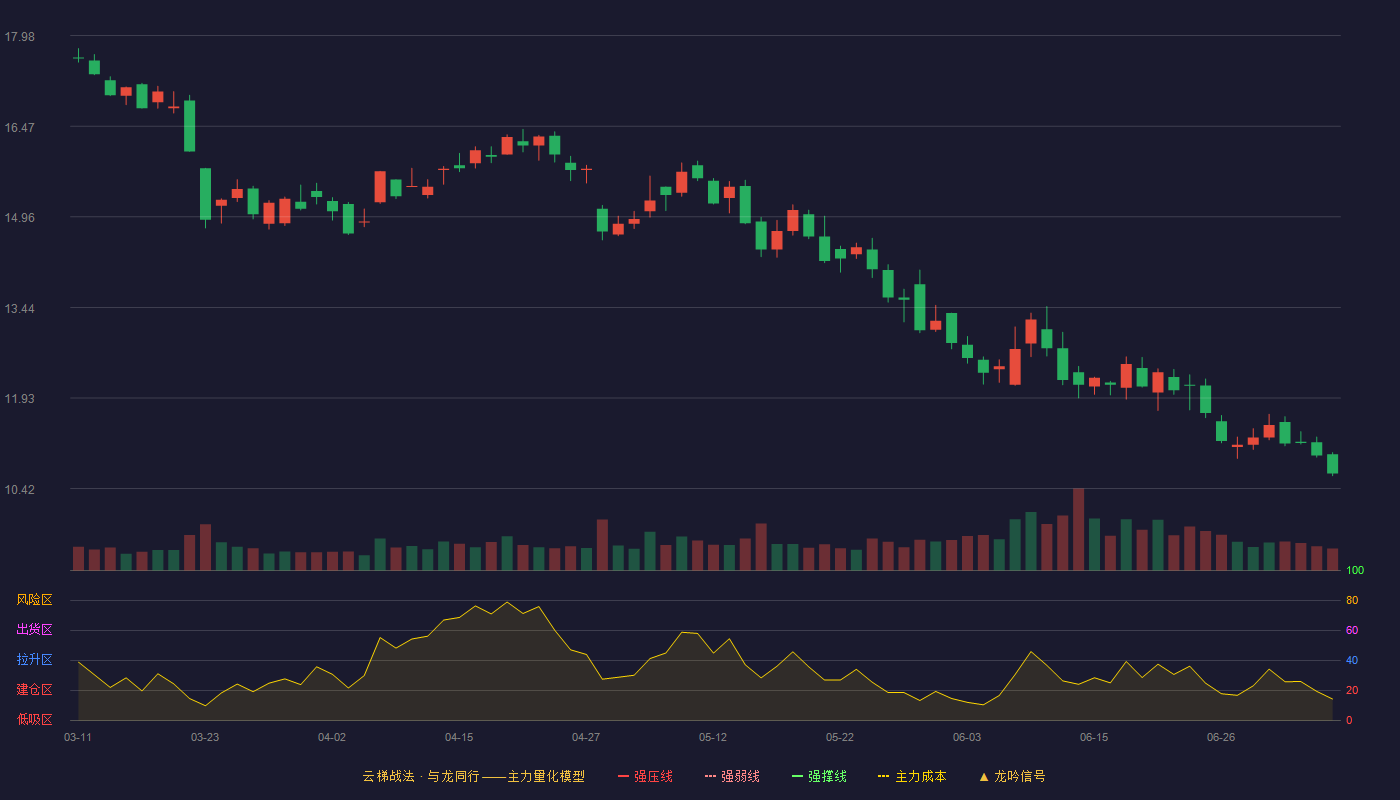Click the 06-26 date axis label

click(x=1221, y=737)
